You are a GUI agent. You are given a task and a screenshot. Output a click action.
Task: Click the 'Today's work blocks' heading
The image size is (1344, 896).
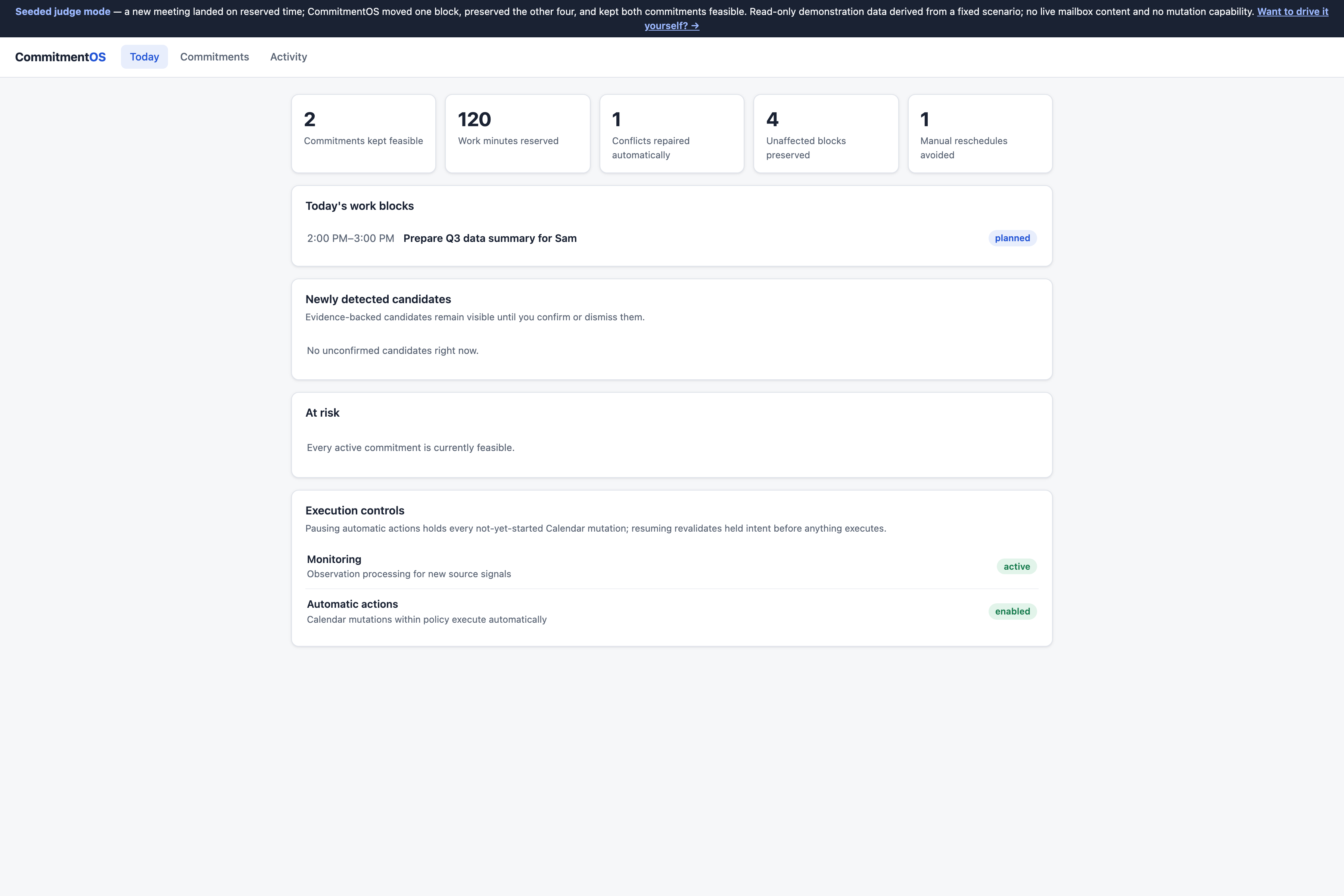tap(360, 206)
